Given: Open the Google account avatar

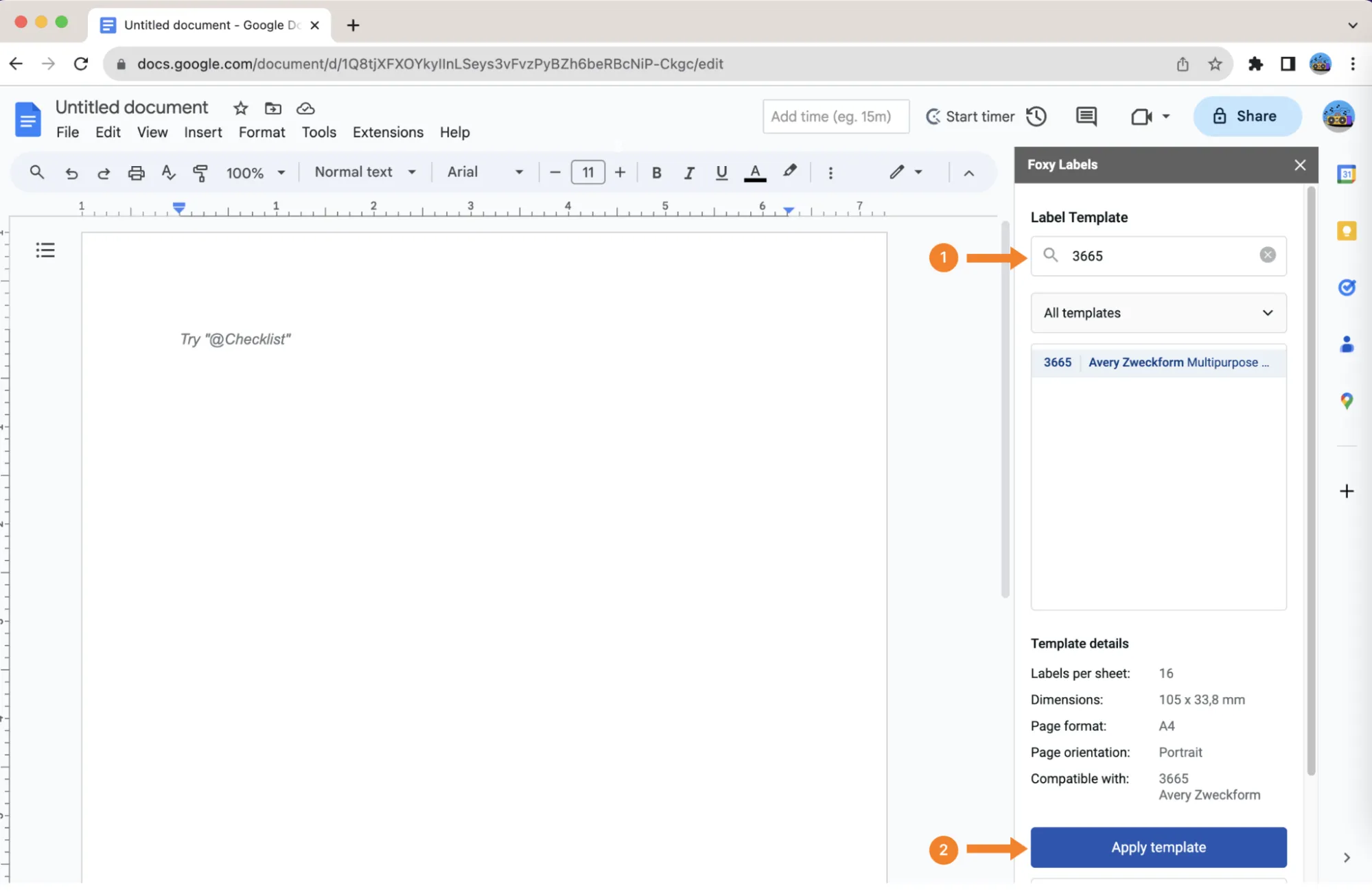Looking at the screenshot, I should pyautogui.click(x=1338, y=117).
